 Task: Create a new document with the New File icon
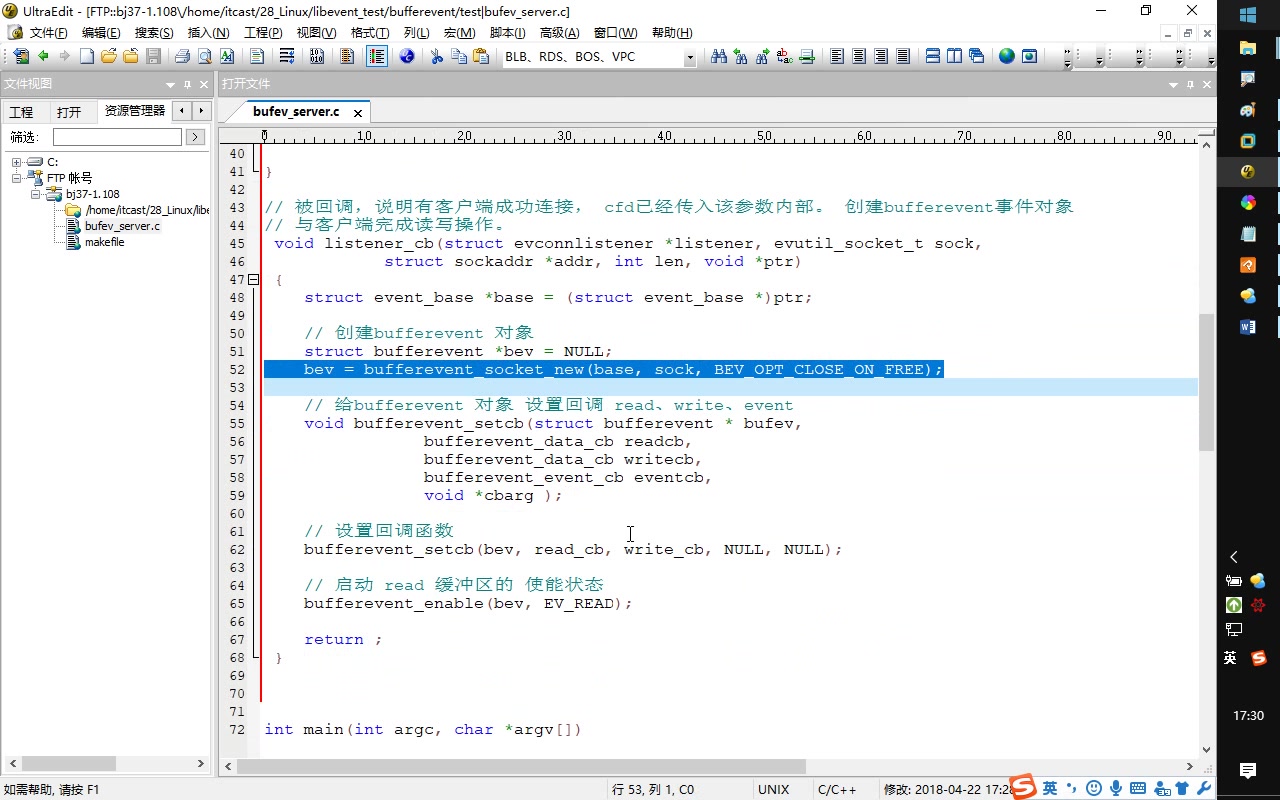[85, 57]
